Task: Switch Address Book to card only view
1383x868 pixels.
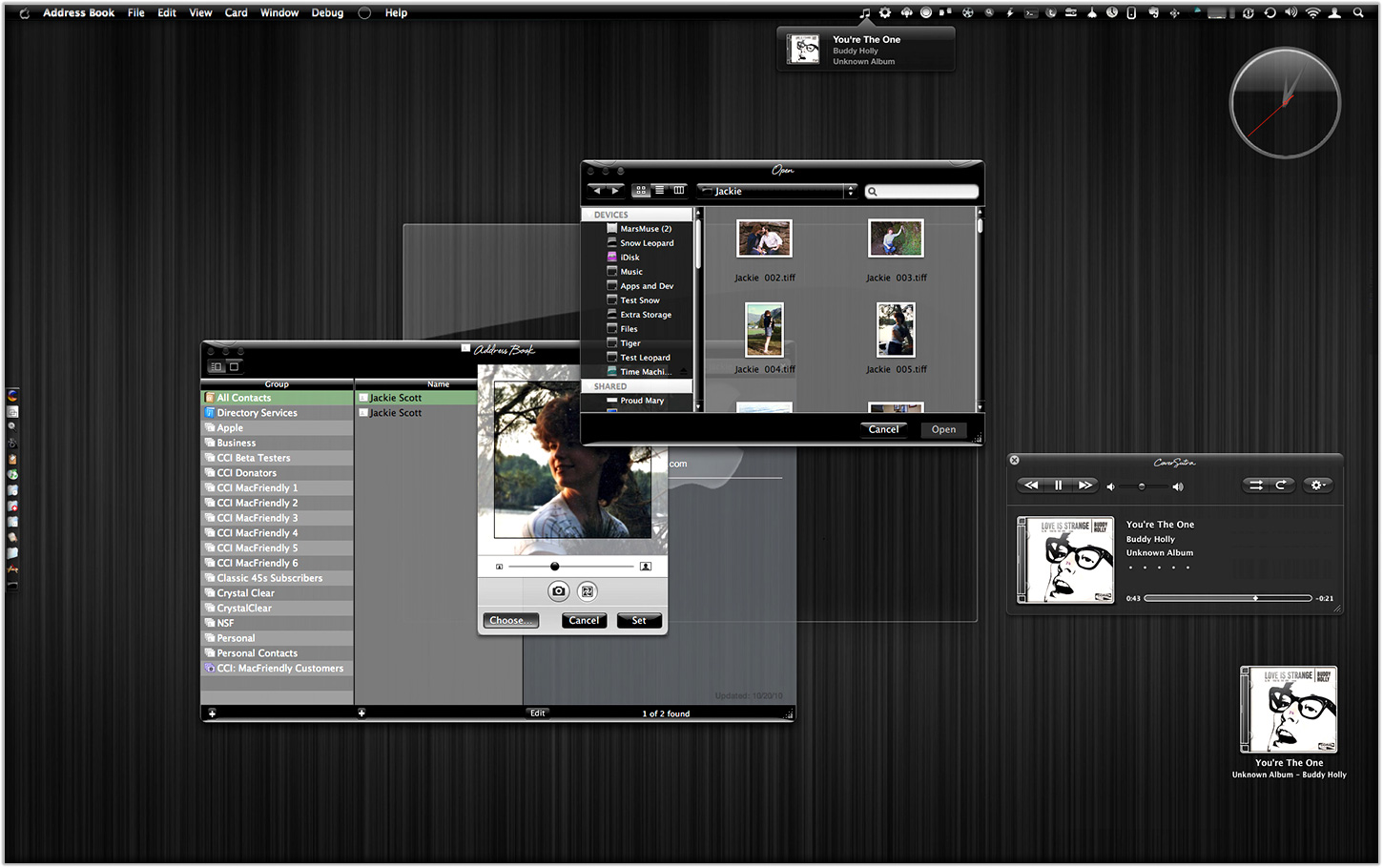Action: point(234,366)
